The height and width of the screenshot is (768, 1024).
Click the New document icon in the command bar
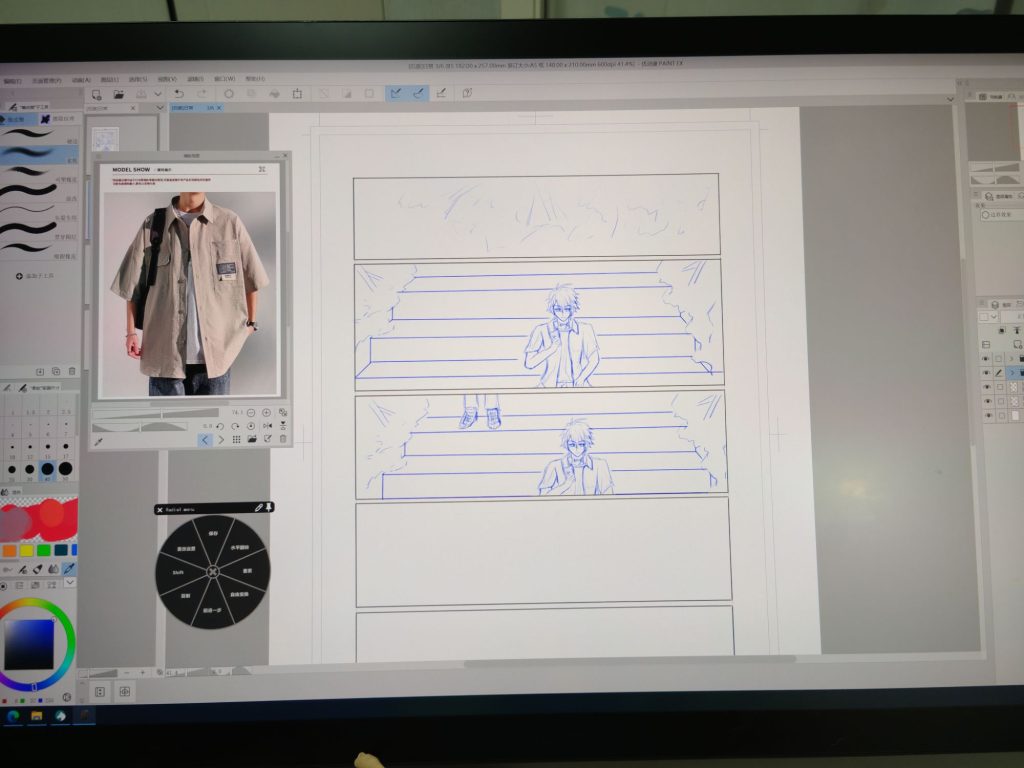point(97,94)
